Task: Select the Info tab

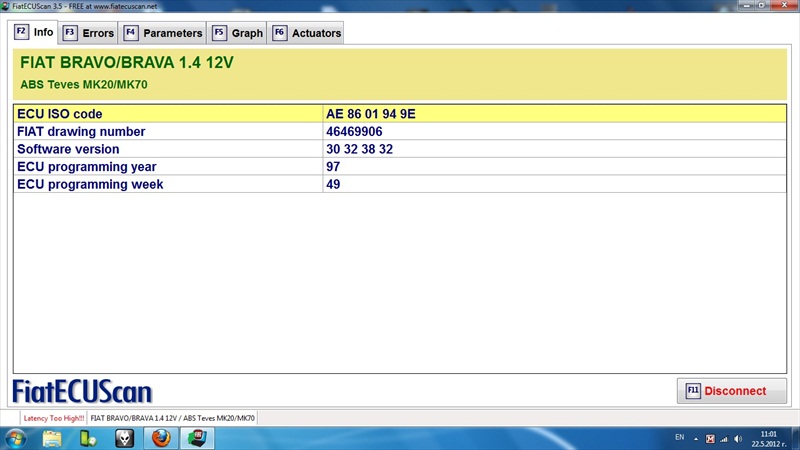Action: click(34, 32)
